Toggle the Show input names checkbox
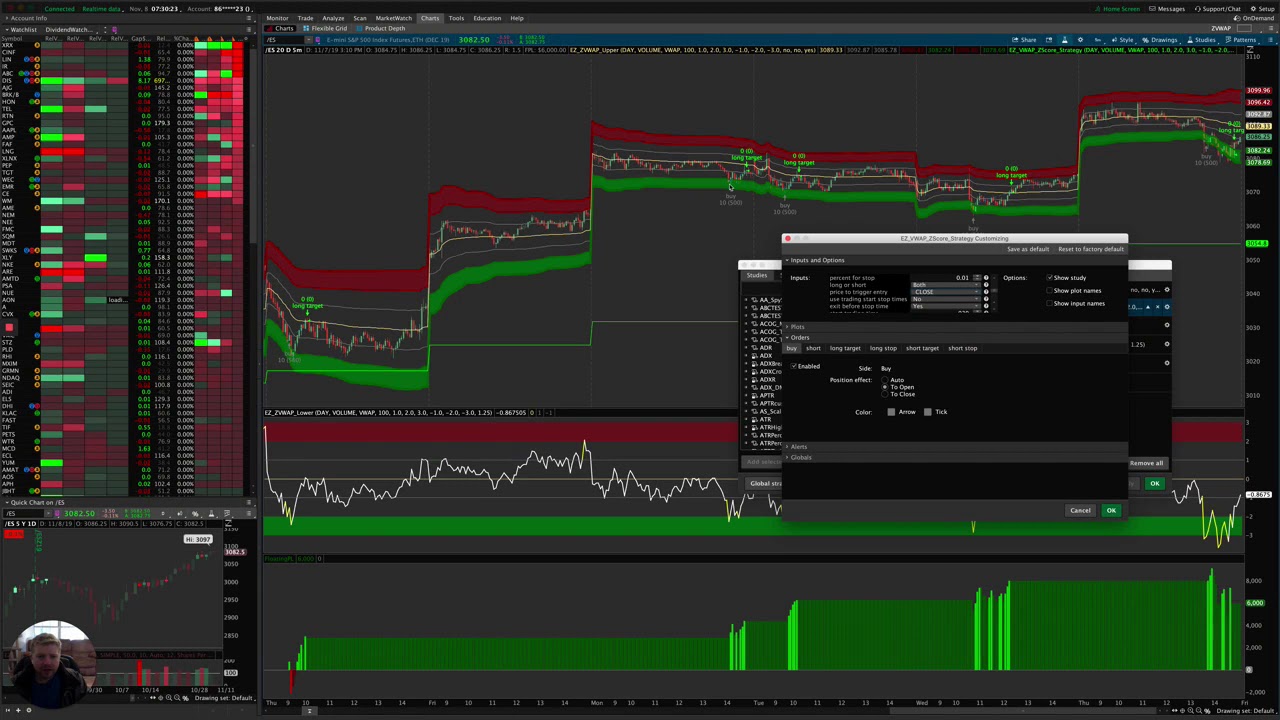The height and width of the screenshot is (720, 1280). point(1050,303)
